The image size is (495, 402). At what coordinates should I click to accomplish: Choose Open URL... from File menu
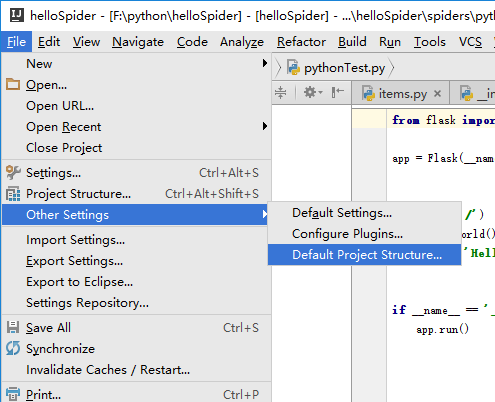pyautogui.click(x=136, y=106)
